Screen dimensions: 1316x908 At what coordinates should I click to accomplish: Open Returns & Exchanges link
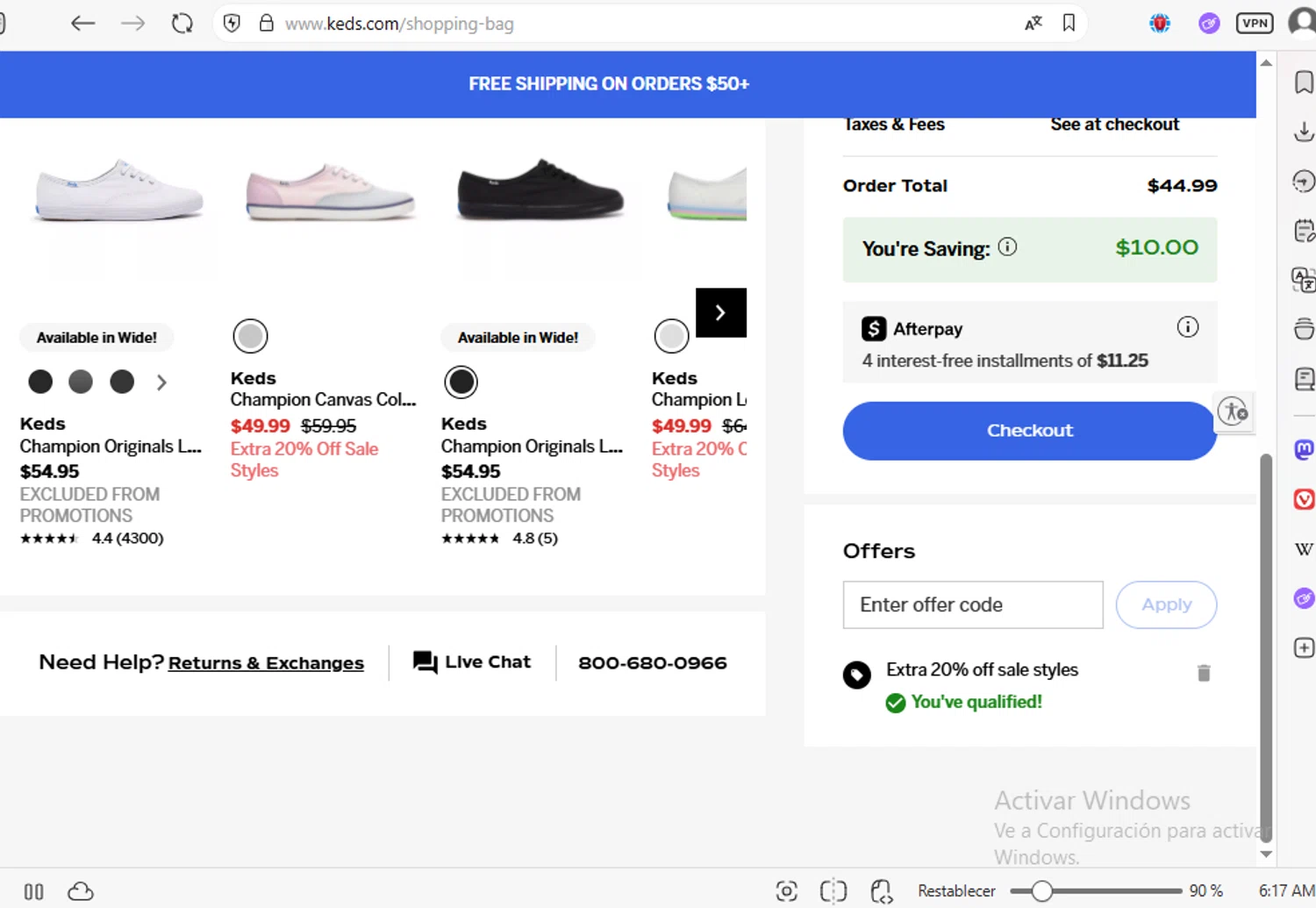pyautogui.click(x=266, y=663)
